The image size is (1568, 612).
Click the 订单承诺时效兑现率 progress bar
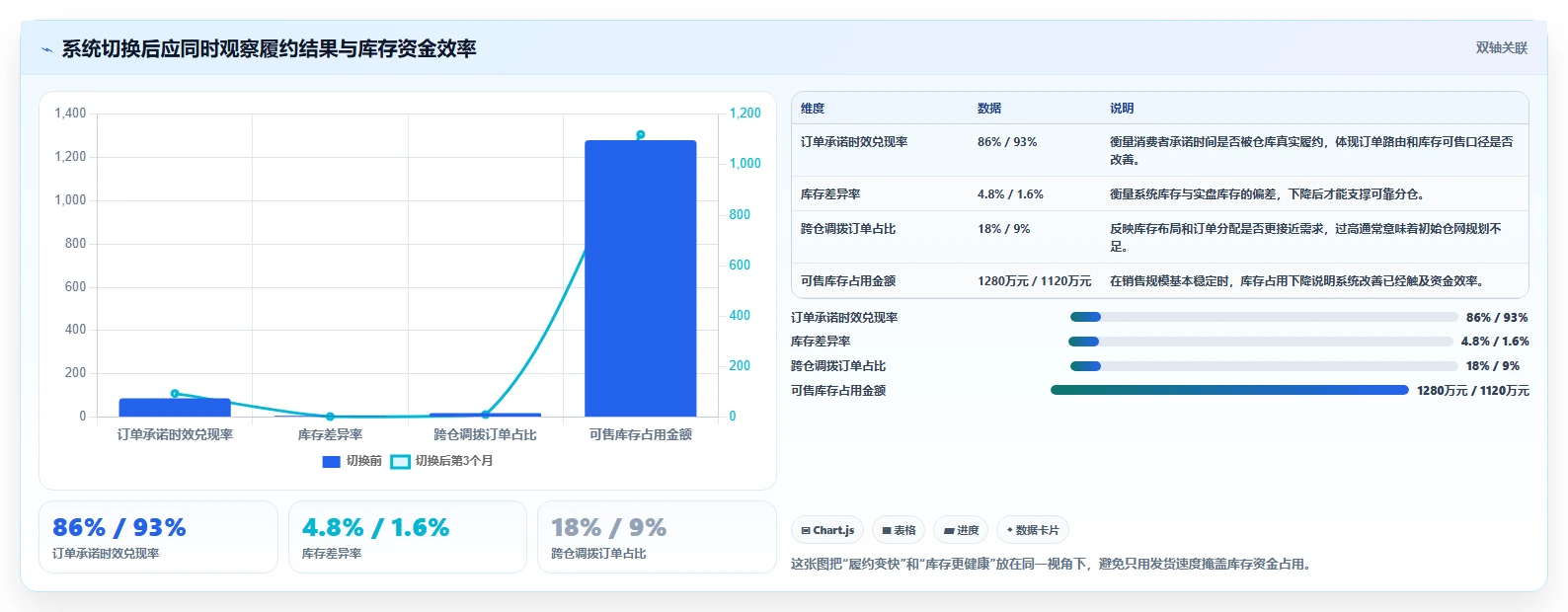click(x=1264, y=317)
